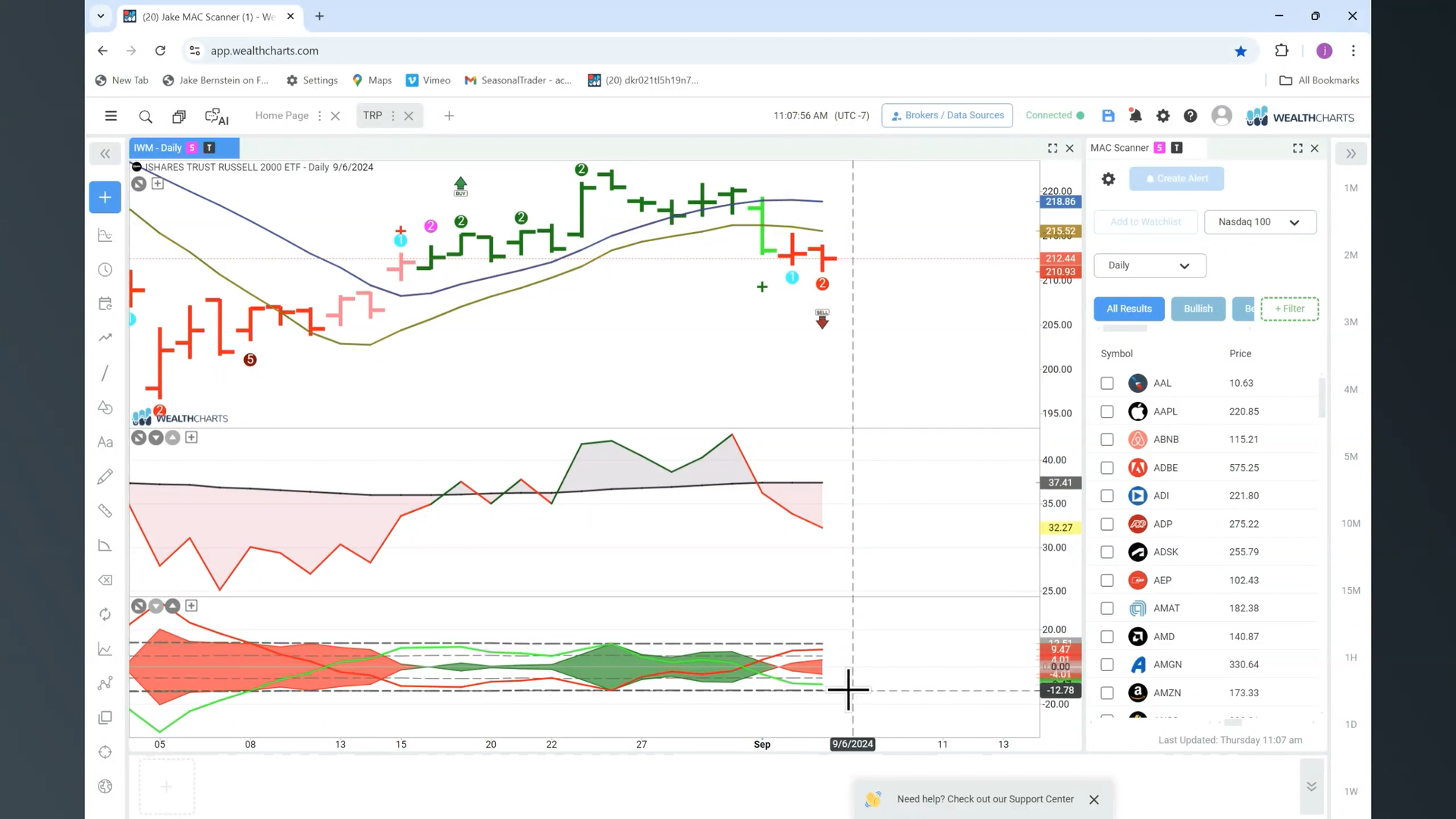
Task: Reload the browser page
Action: (160, 51)
